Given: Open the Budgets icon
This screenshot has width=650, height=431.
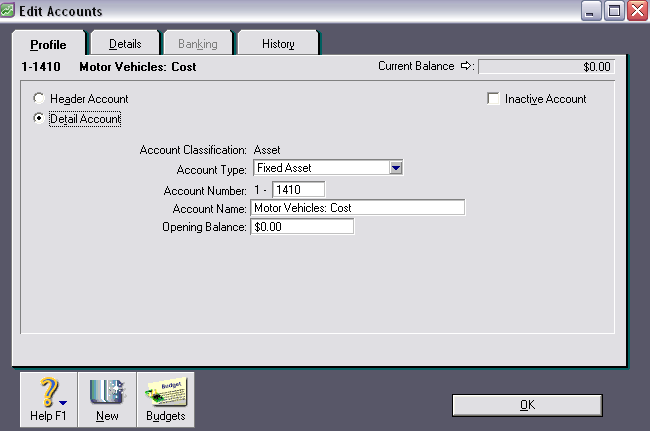Looking at the screenshot, I should pyautogui.click(x=165, y=400).
